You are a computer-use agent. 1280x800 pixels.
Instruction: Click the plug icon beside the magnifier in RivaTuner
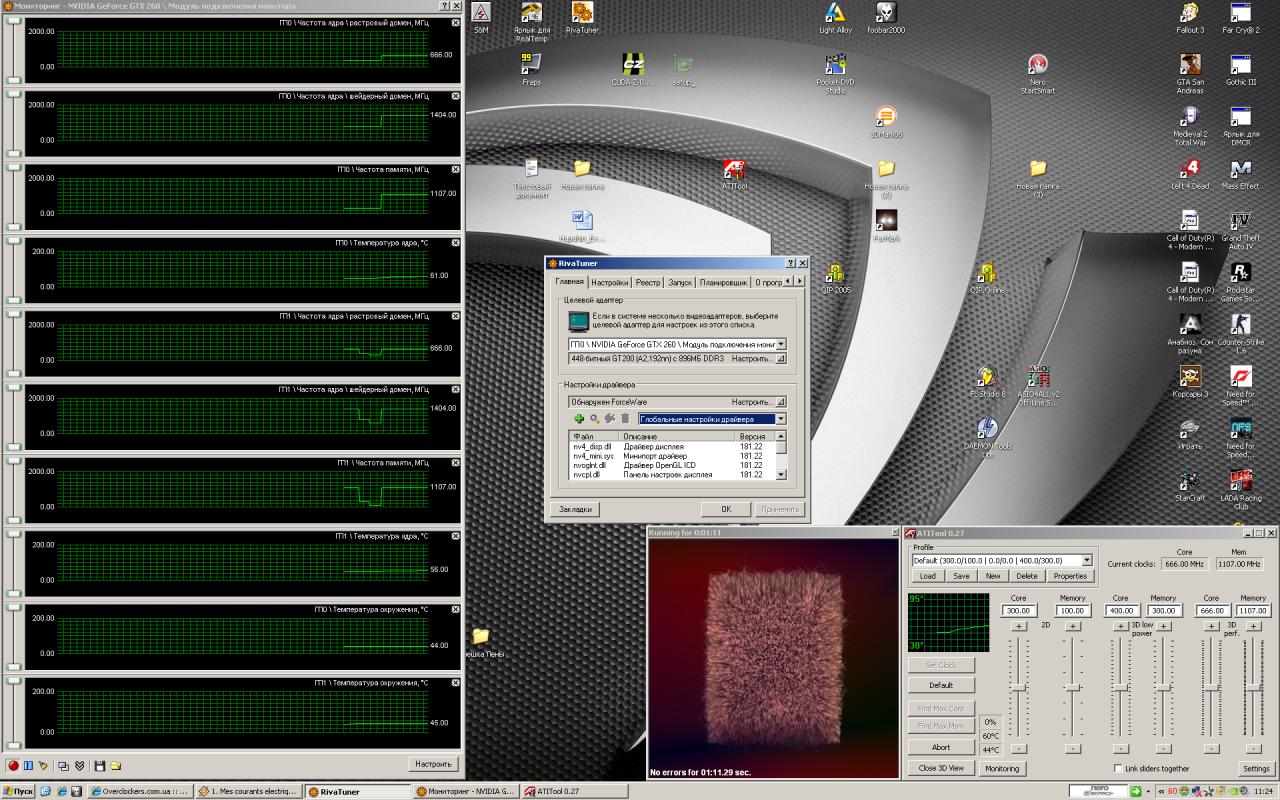[x=609, y=419]
